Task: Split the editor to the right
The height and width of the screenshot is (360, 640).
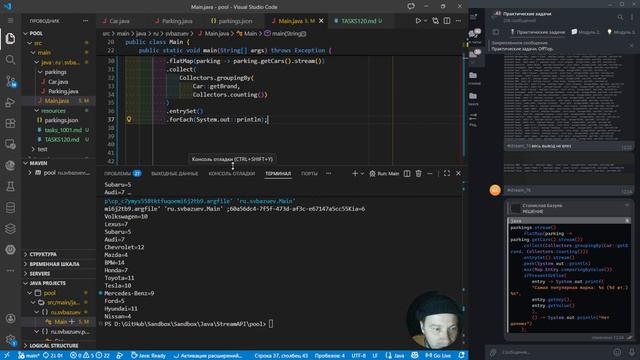Action: tap(447, 20)
